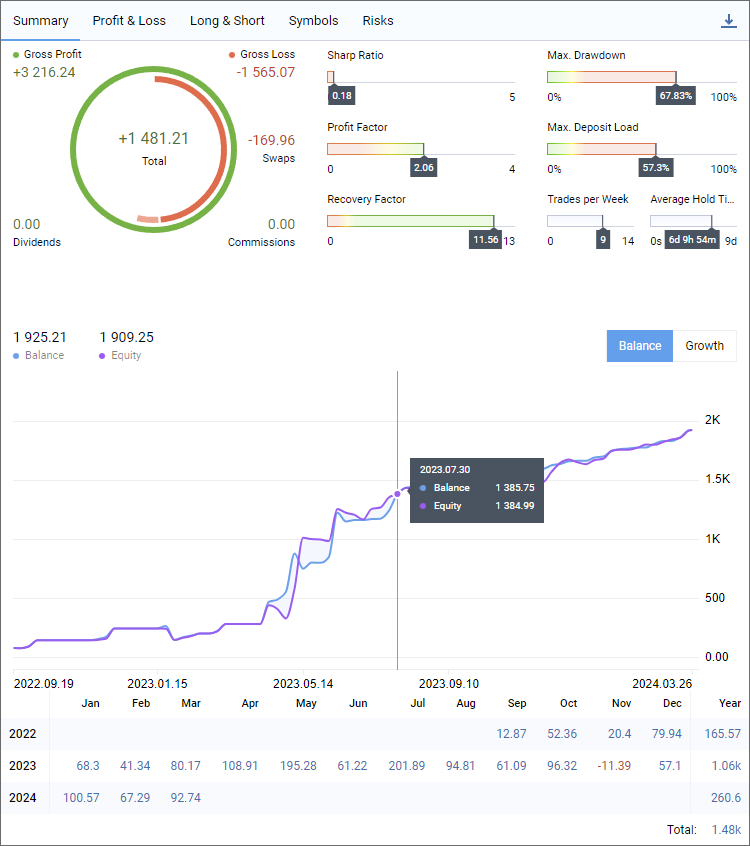This screenshot has height=846, width=750.
Task: Open the Summary tab
Action: tap(41, 21)
